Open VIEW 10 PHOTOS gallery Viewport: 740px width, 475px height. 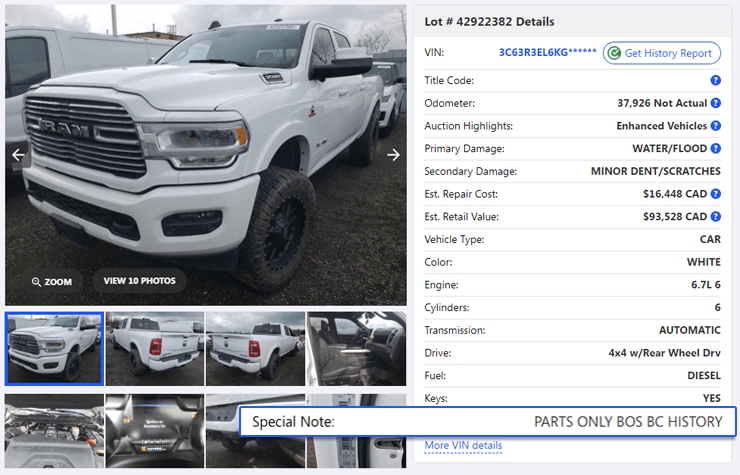(139, 280)
